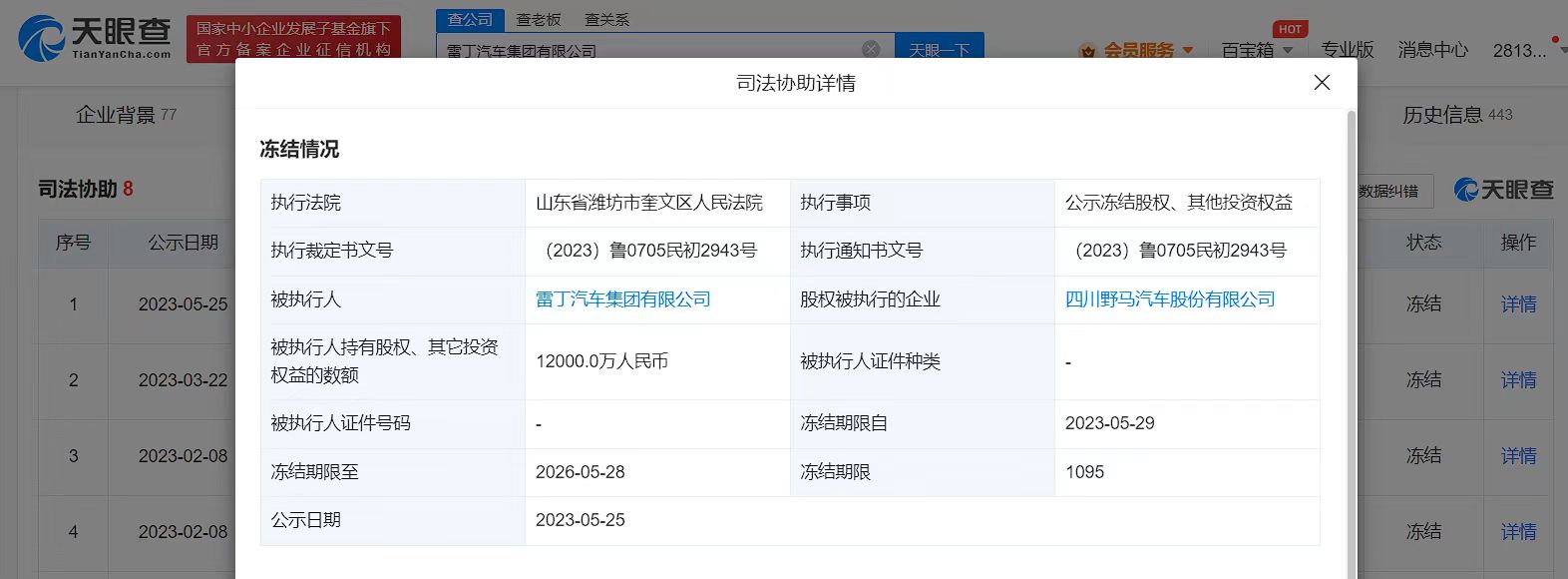This screenshot has height=579, width=1568.
Task: Expand the 会员服务 dropdown arrow
Action: (x=1187, y=50)
